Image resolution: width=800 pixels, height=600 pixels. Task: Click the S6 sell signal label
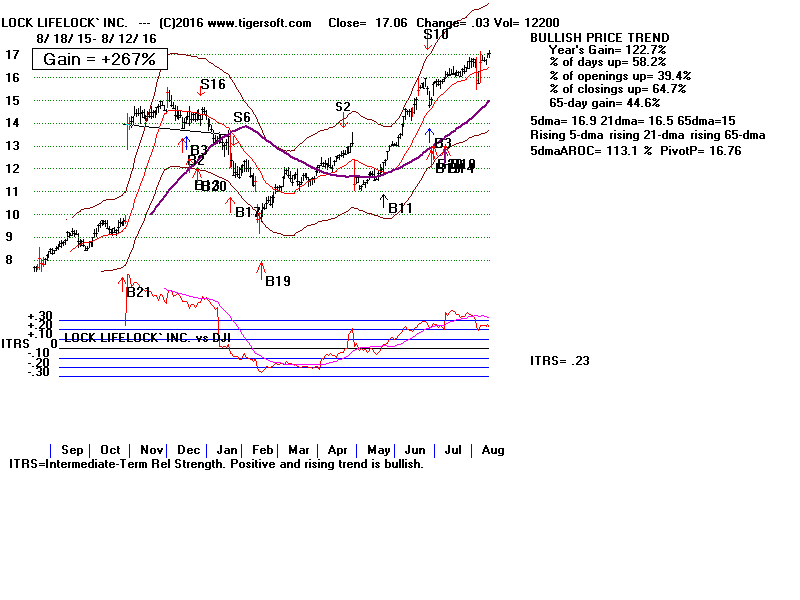[241, 118]
